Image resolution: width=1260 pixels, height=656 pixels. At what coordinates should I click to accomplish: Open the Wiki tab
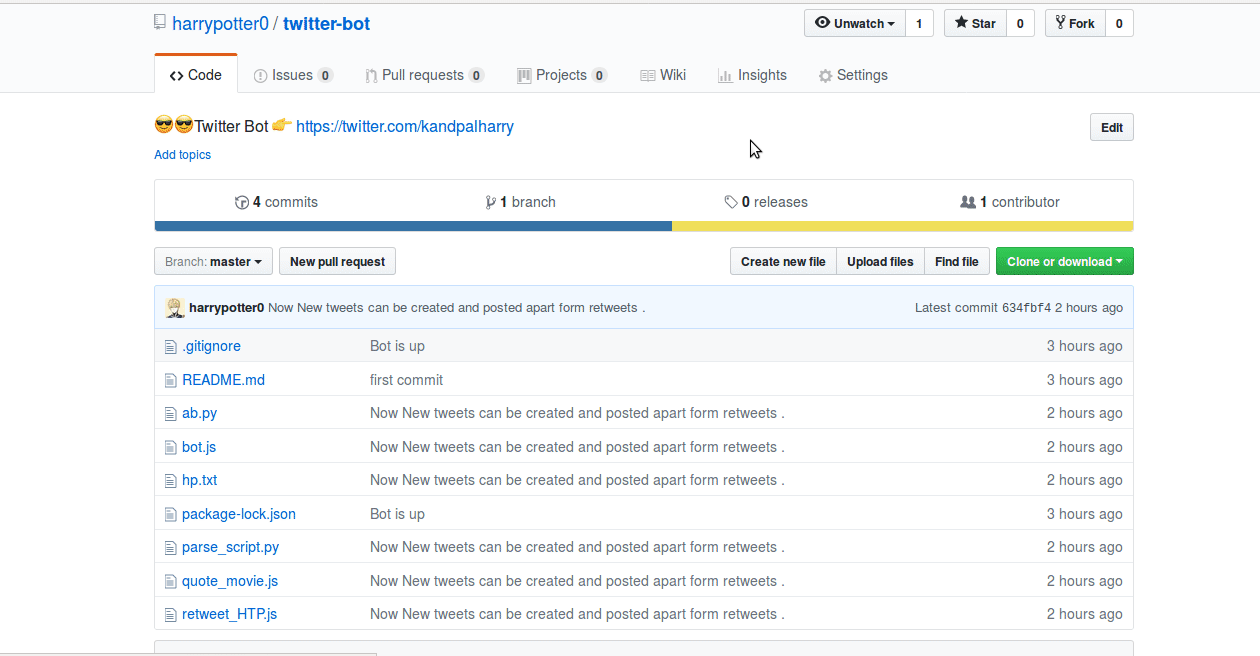tap(663, 75)
